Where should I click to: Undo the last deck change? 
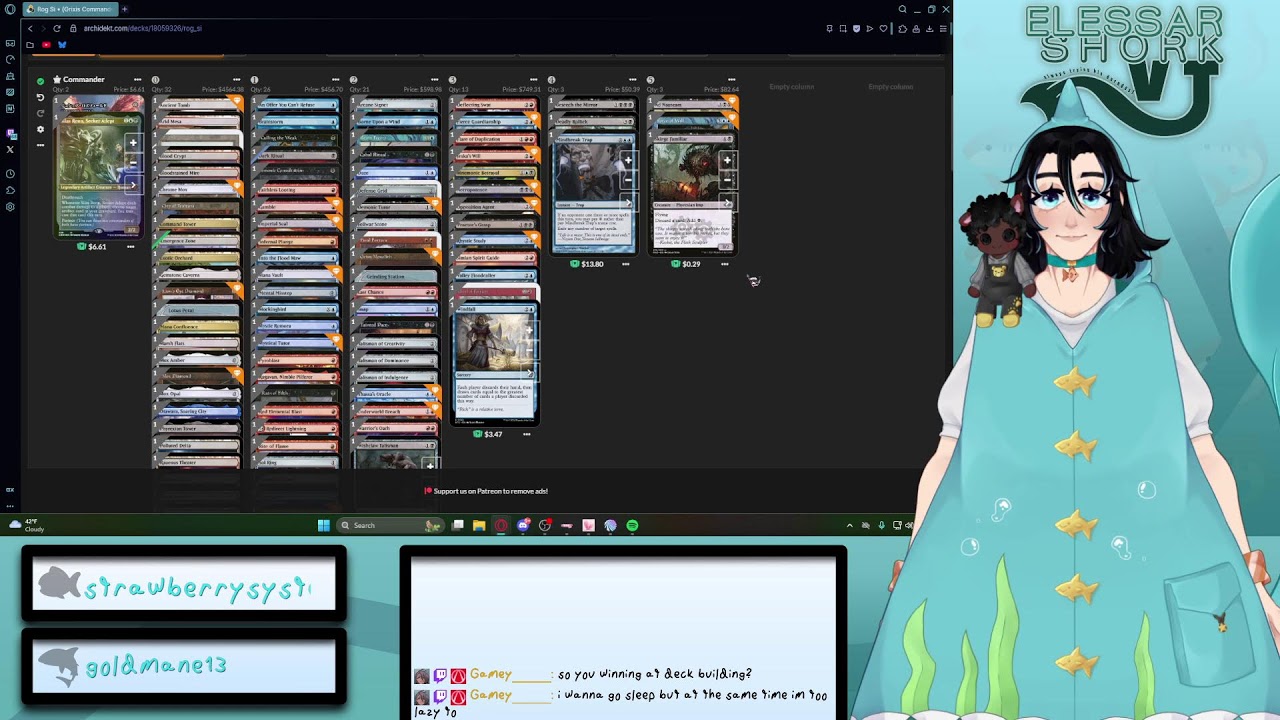click(40, 97)
